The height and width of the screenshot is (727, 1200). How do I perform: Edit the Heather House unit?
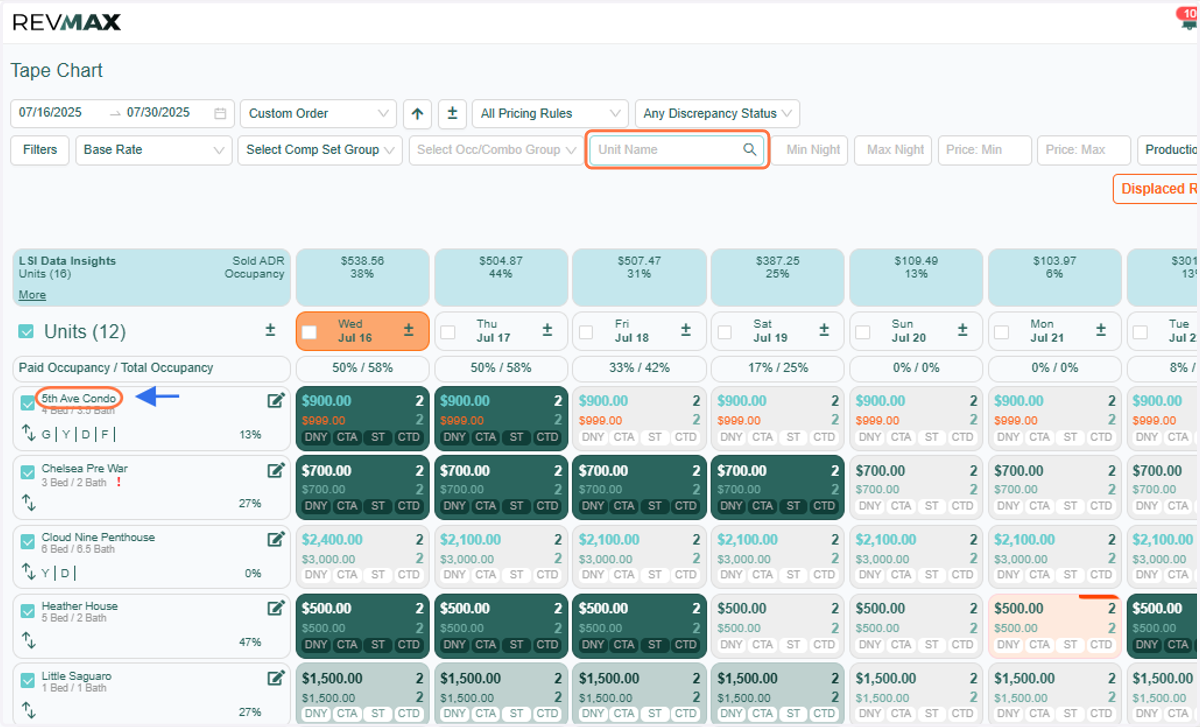point(276,608)
